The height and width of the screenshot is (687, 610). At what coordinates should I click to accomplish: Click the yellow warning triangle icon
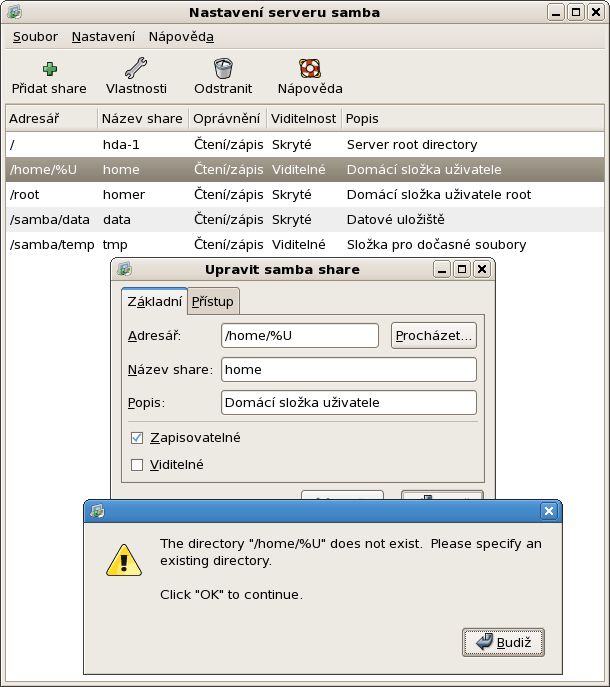click(x=124, y=560)
